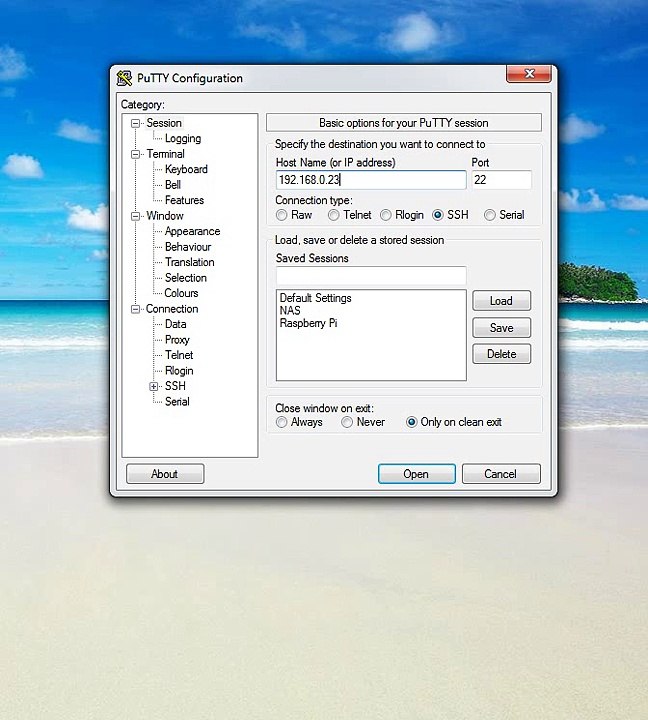Viewport: 648px width, 720px height.
Task: Select Raspberry Pi saved session
Action: tap(308, 323)
